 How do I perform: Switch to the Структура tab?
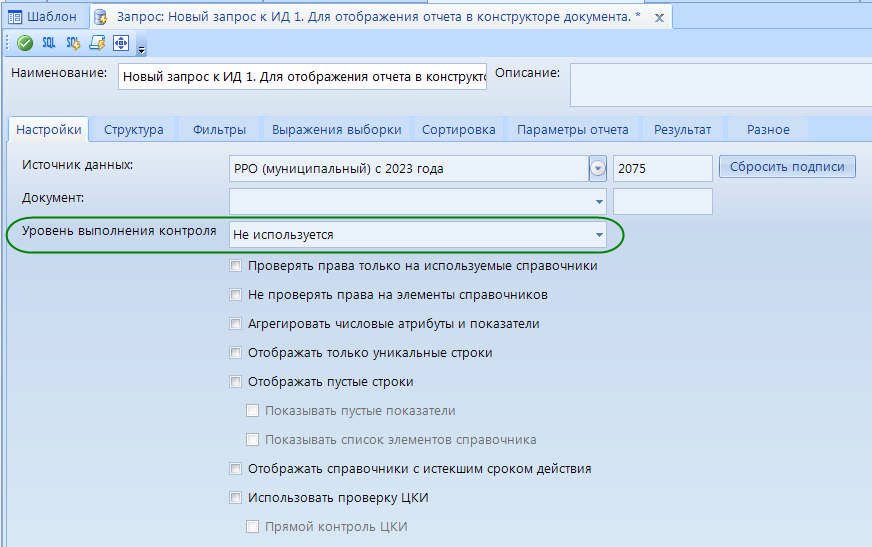tap(133, 130)
